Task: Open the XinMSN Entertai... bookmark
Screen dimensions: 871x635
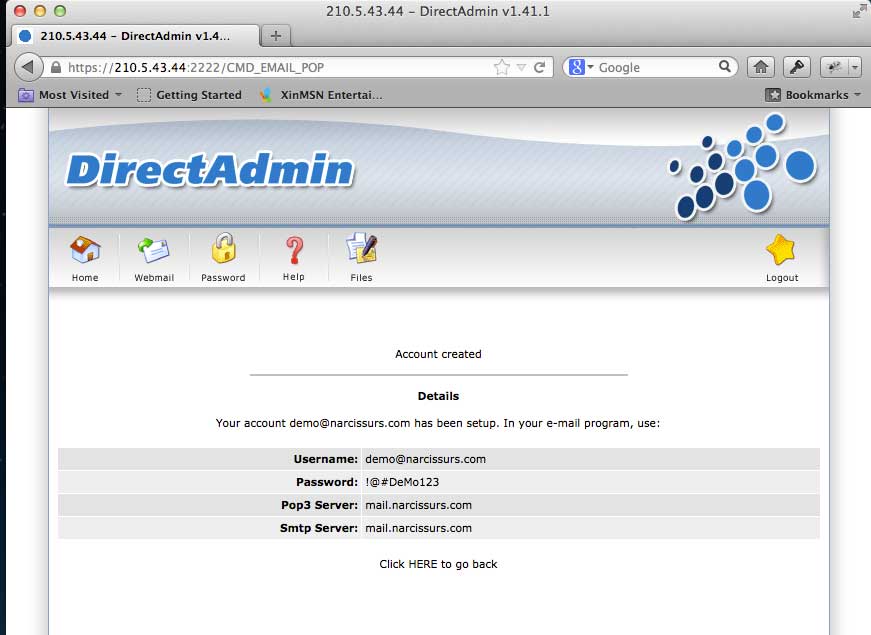Action: [321, 95]
